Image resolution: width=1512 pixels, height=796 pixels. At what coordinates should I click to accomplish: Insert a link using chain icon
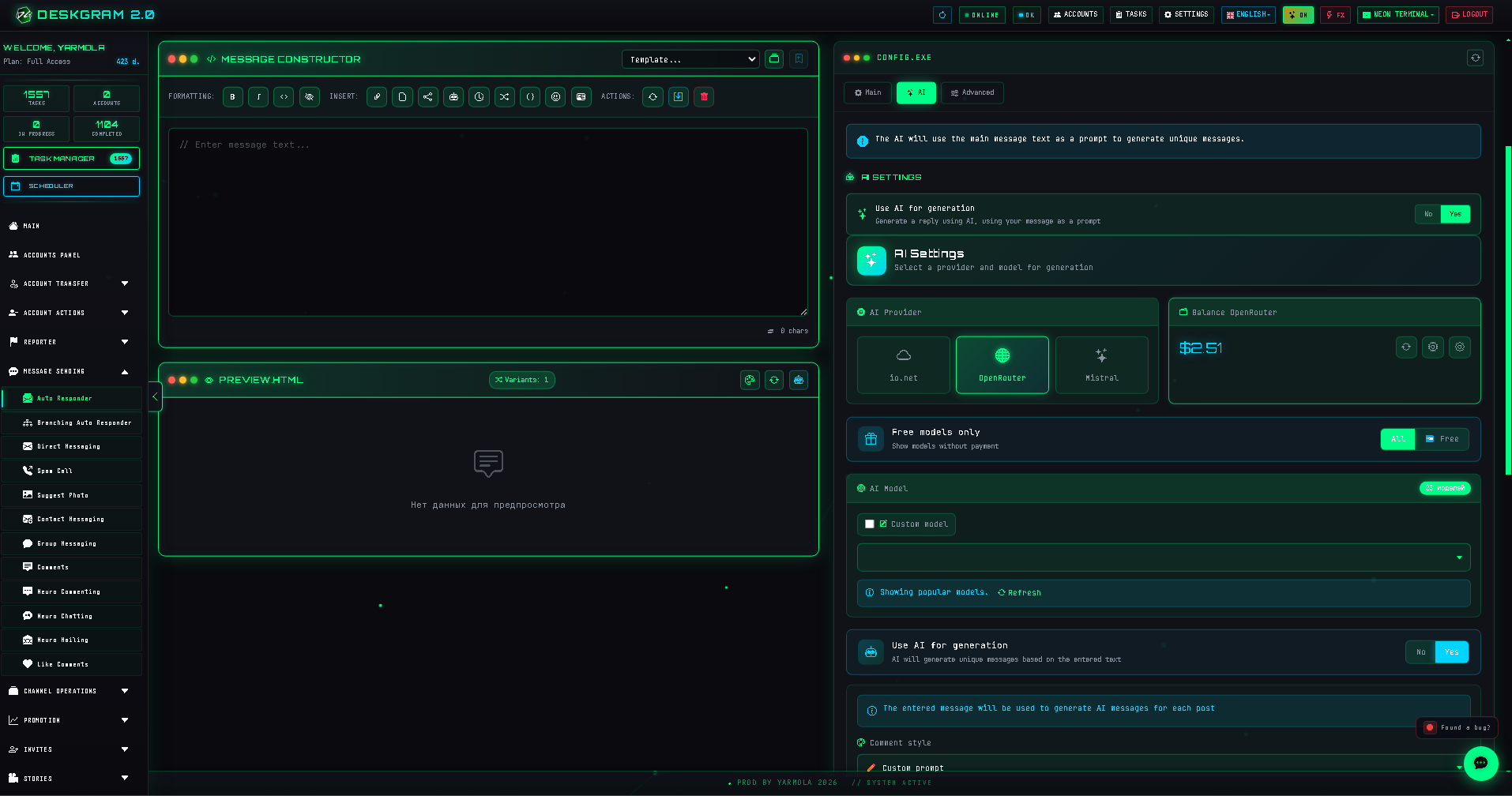tap(377, 97)
